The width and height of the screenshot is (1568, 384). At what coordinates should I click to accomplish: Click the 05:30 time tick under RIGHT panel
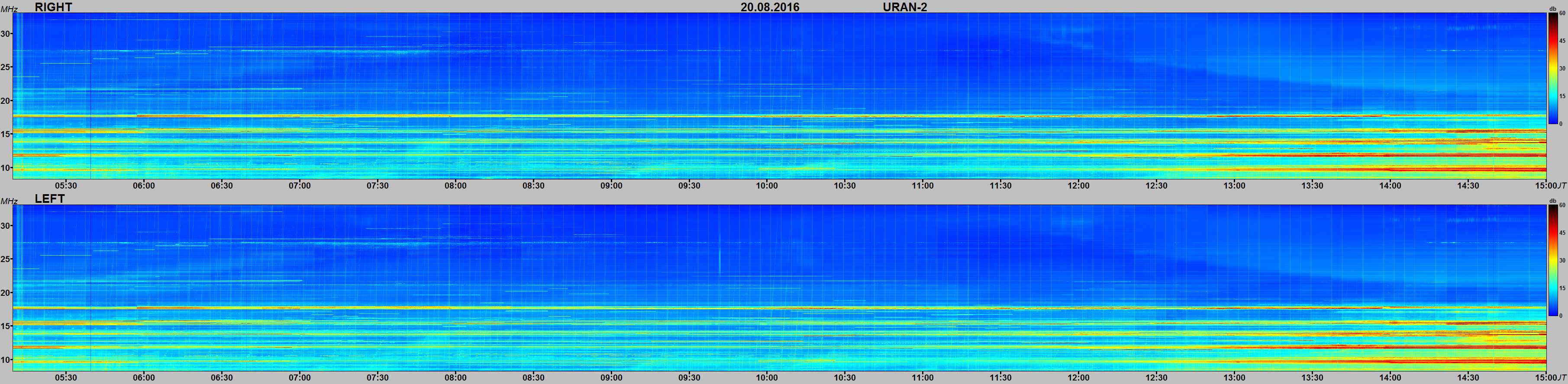(x=66, y=186)
